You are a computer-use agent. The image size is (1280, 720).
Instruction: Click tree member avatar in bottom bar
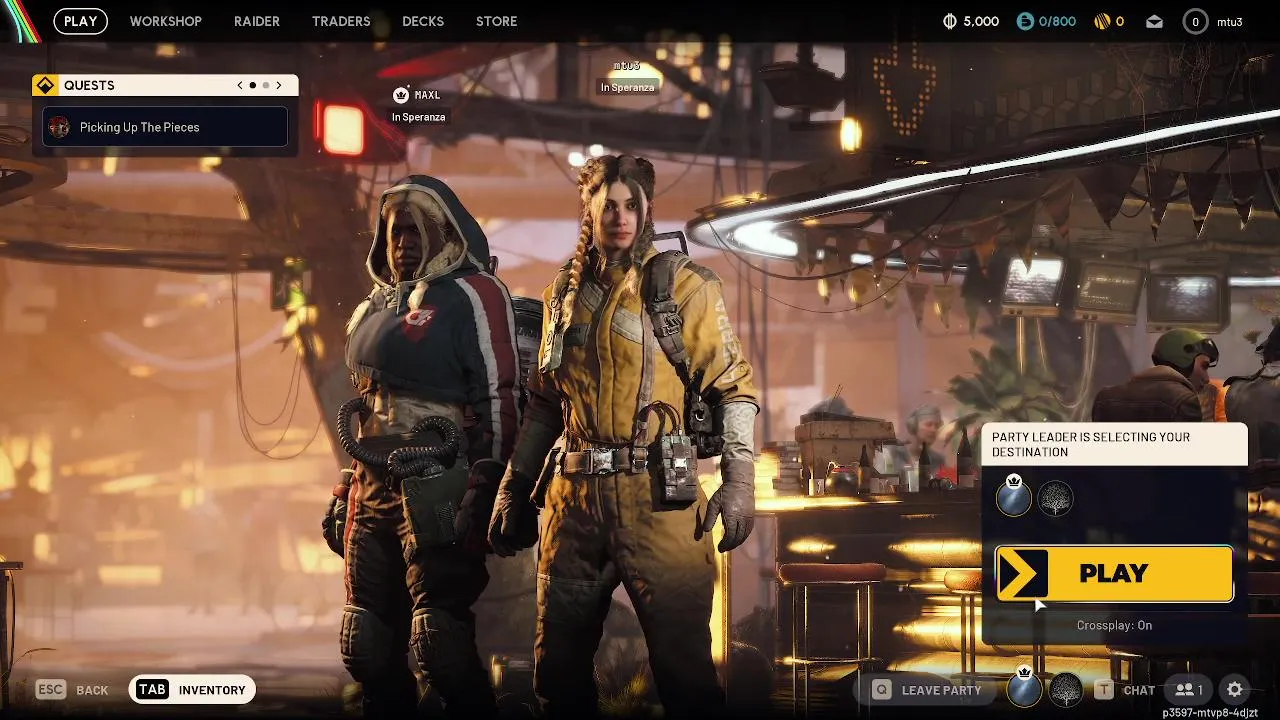1066,690
